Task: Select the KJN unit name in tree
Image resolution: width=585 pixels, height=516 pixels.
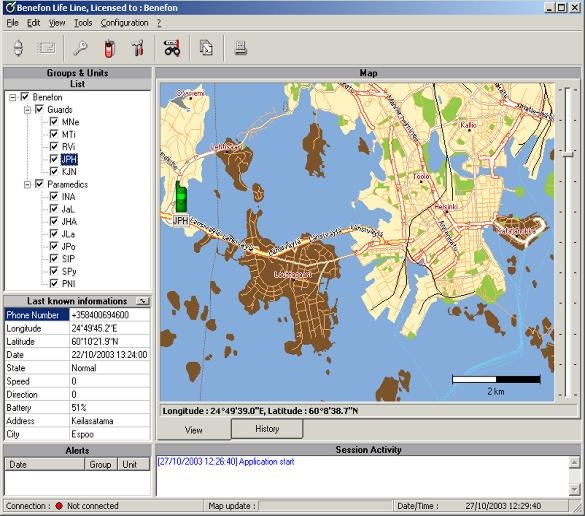Action: 69,172
